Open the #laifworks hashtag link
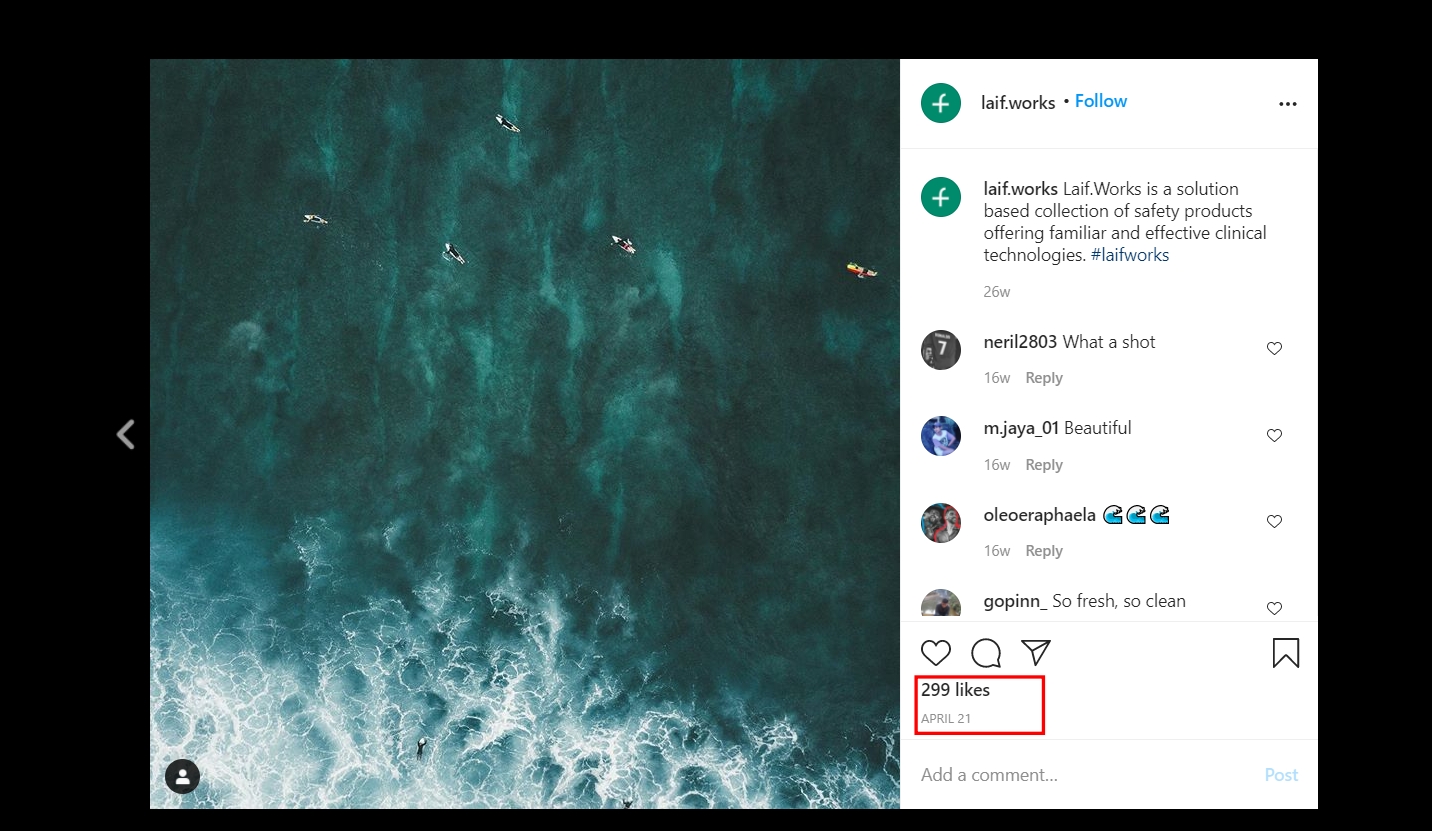The height and width of the screenshot is (831, 1432). coord(1130,255)
